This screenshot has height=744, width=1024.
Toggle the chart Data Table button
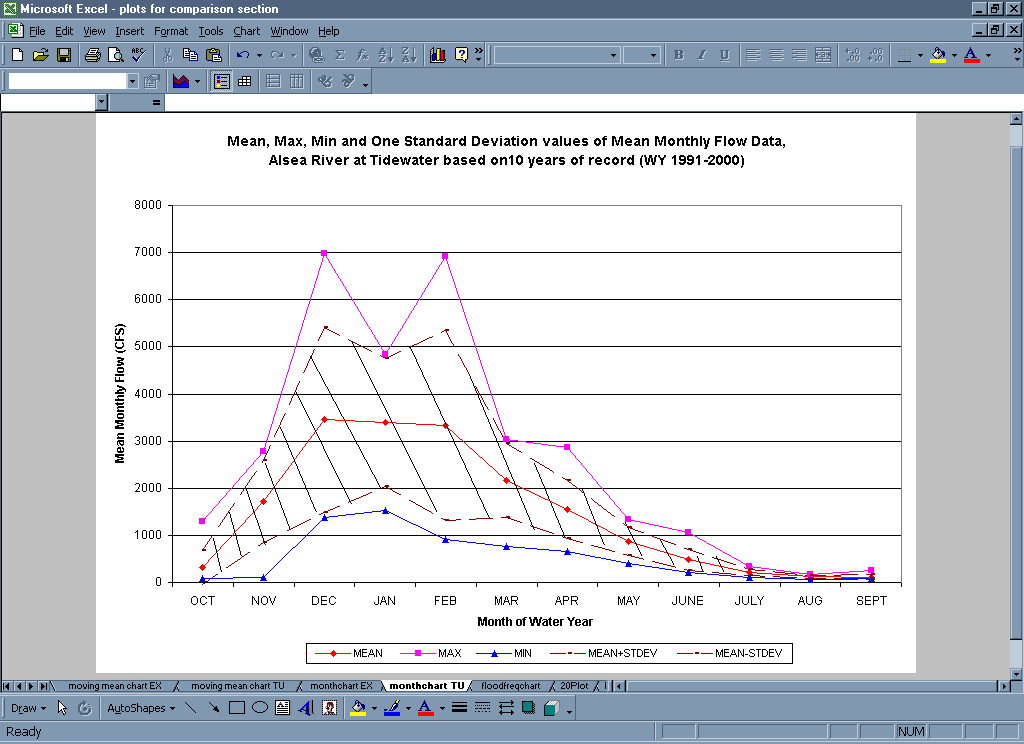[244, 81]
